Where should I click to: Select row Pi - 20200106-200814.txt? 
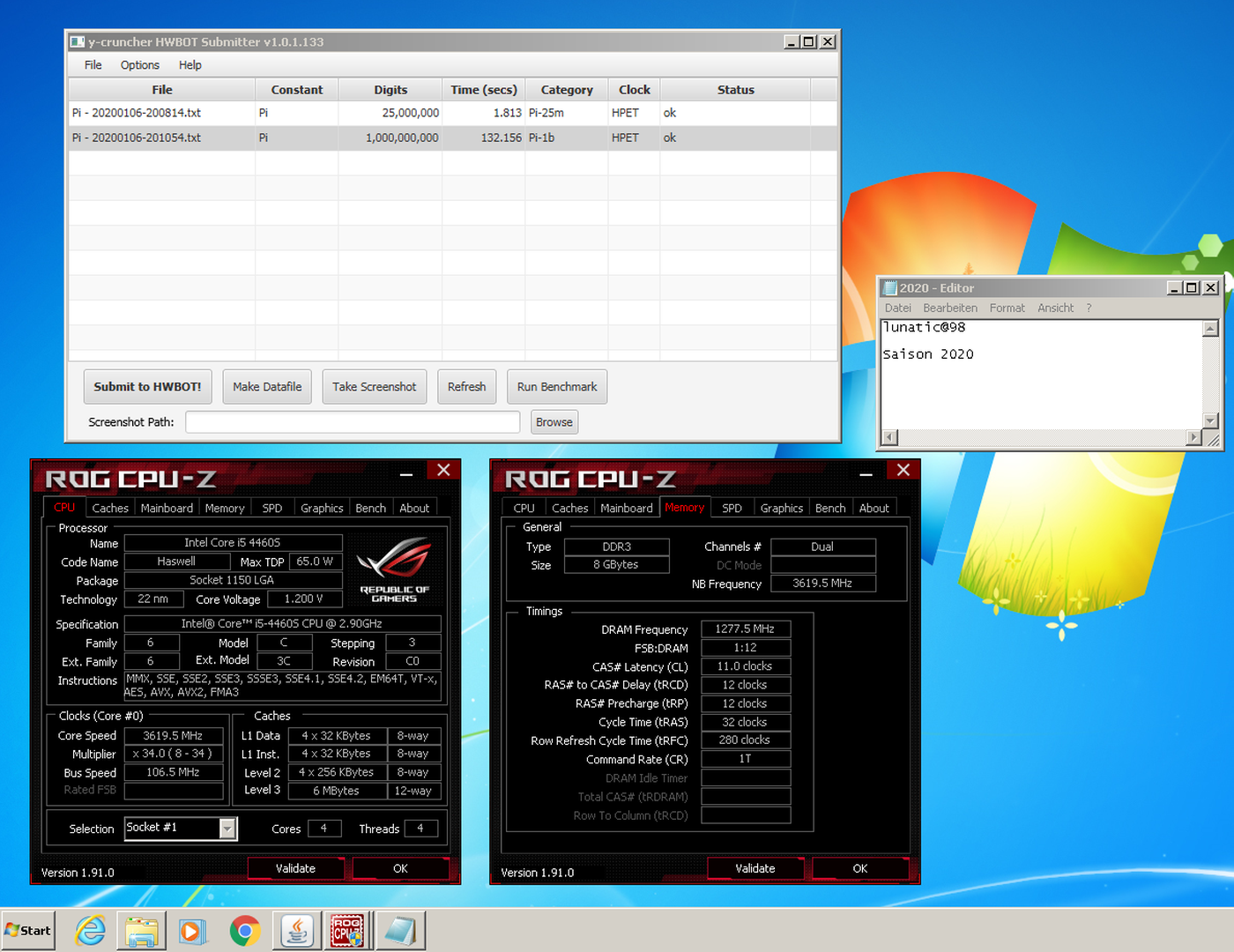[x=452, y=113]
